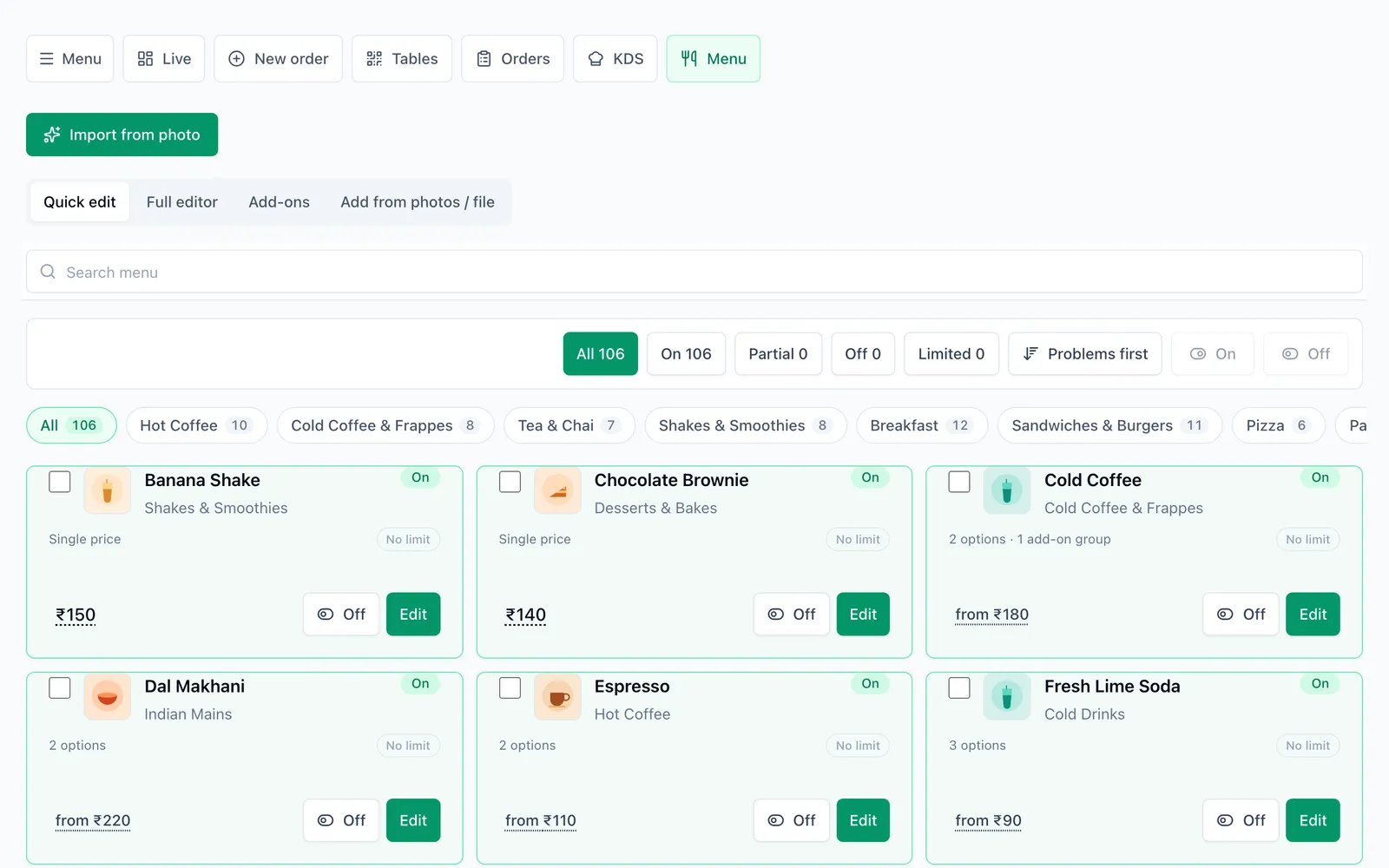Click No limit on Fresh Lime Soda
The image size is (1389, 868).
click(1307, 746)
